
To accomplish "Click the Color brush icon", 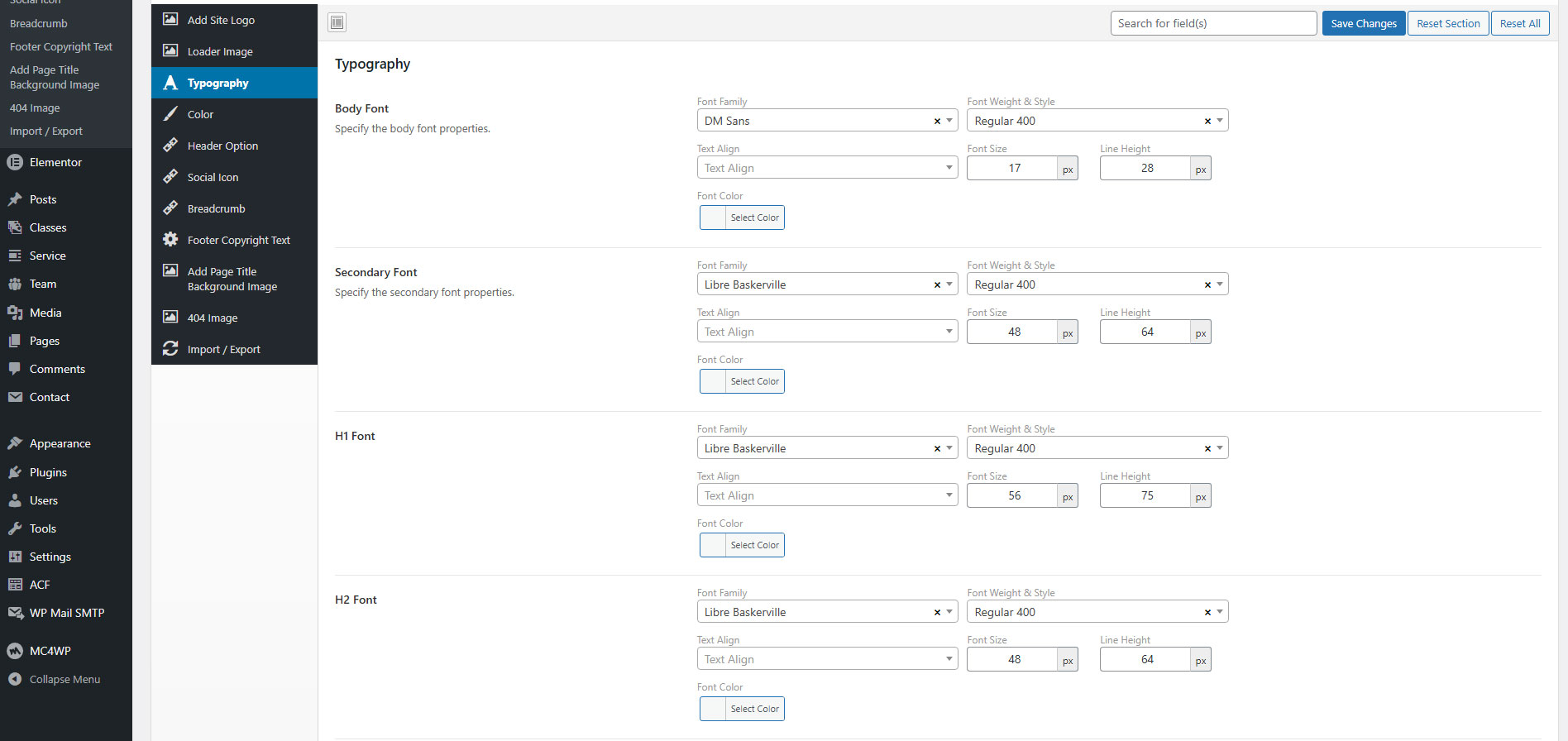I will click(x=170, y=114).
